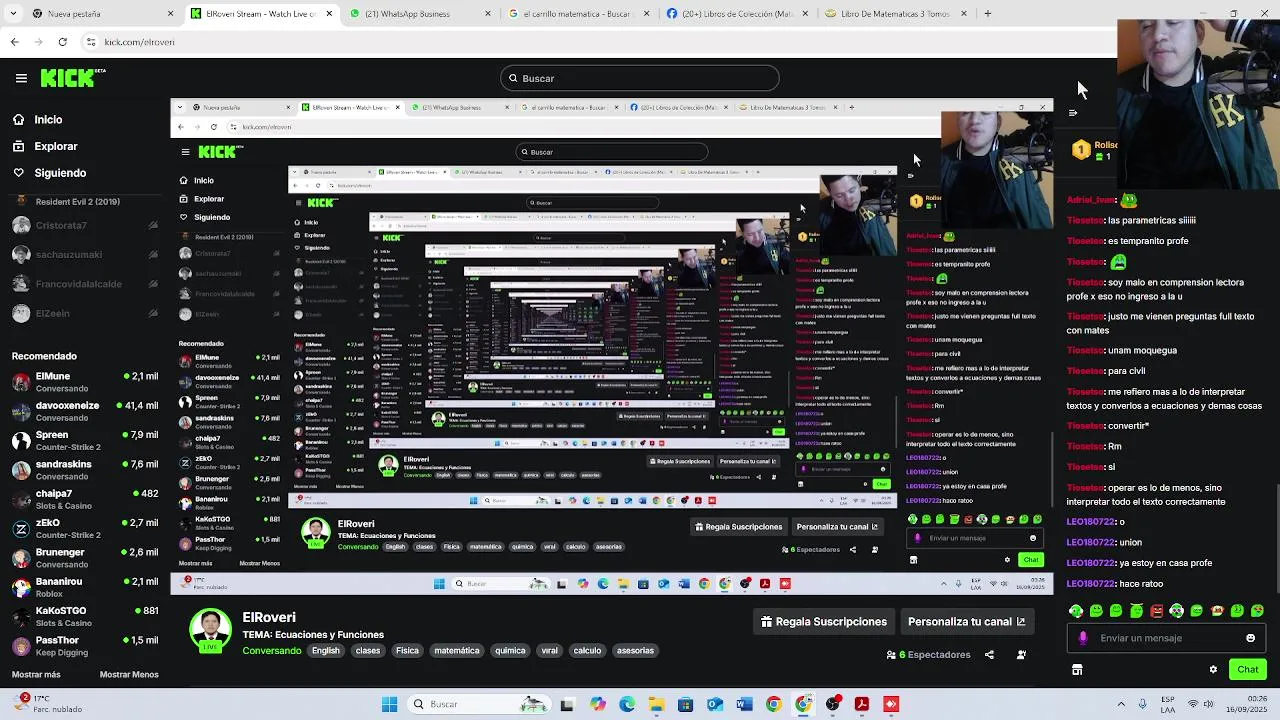The height and width of the screenshot is (720, 1280).
Task: Select the English tag under the stream title
Action: pyautogui.click(x=326, y=651)
